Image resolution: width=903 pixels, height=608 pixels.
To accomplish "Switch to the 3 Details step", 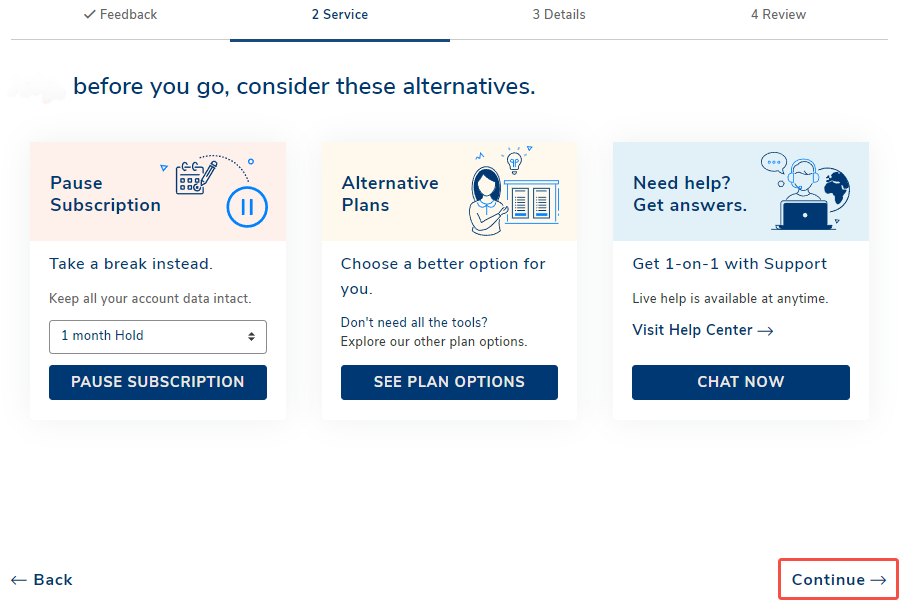I will coord(558,15).
